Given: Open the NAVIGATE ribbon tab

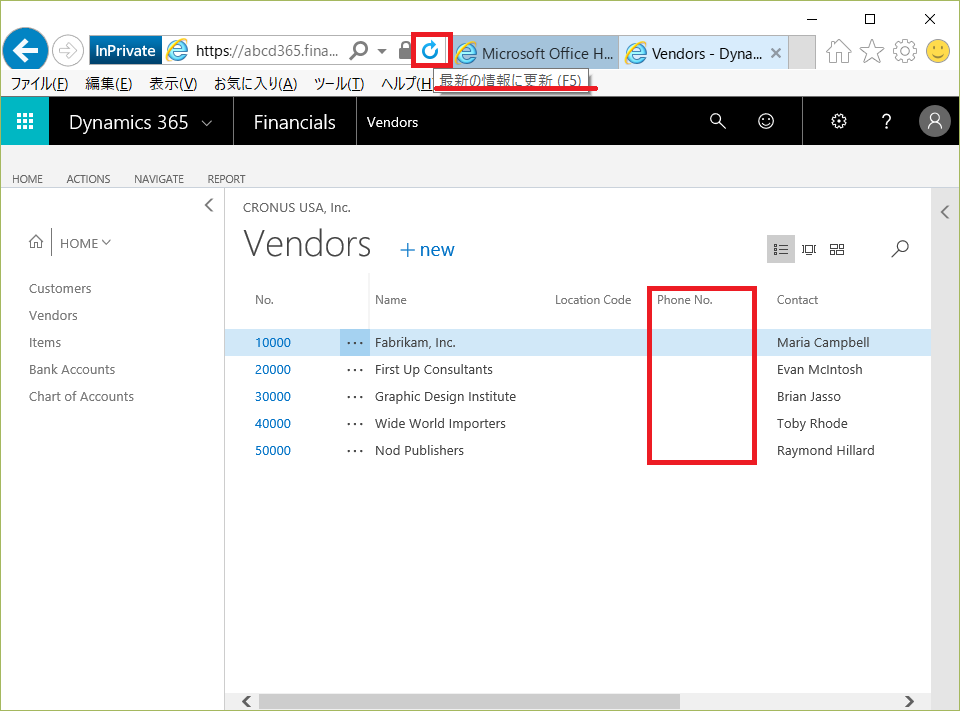Looking at the screenshot, I should click(x=159, y=179).
